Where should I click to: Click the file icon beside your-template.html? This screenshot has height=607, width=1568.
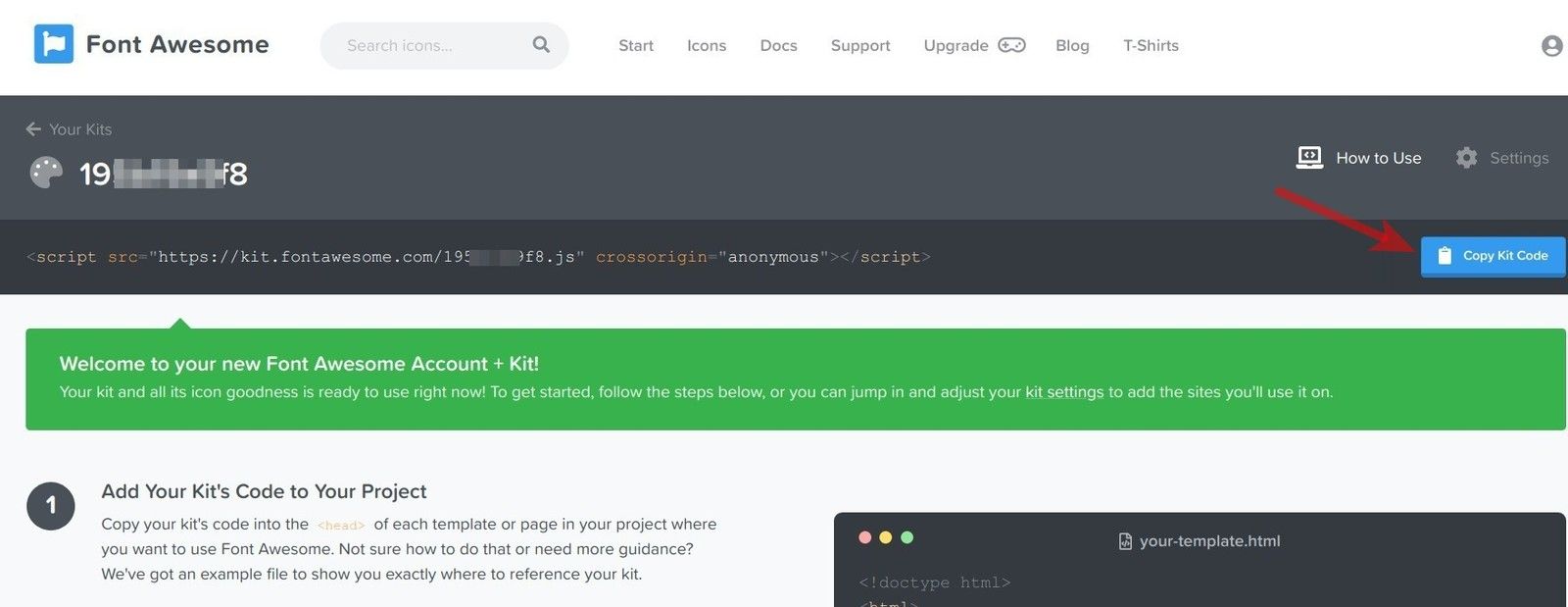(x=1125, y=541)
